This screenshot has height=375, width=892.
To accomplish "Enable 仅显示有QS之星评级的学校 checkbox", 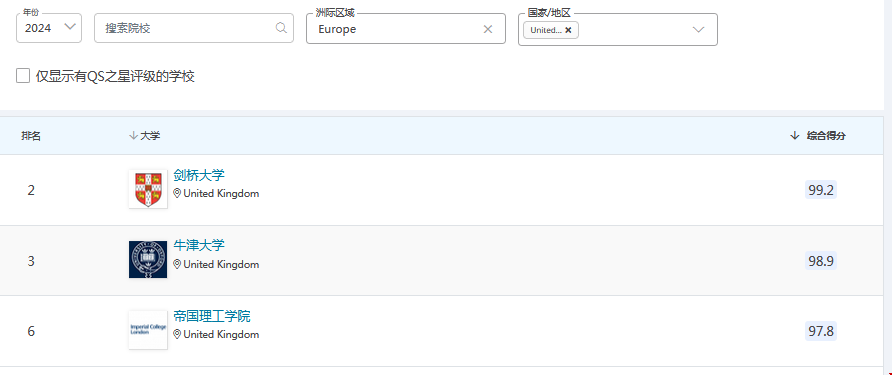I will pos(23,76).
